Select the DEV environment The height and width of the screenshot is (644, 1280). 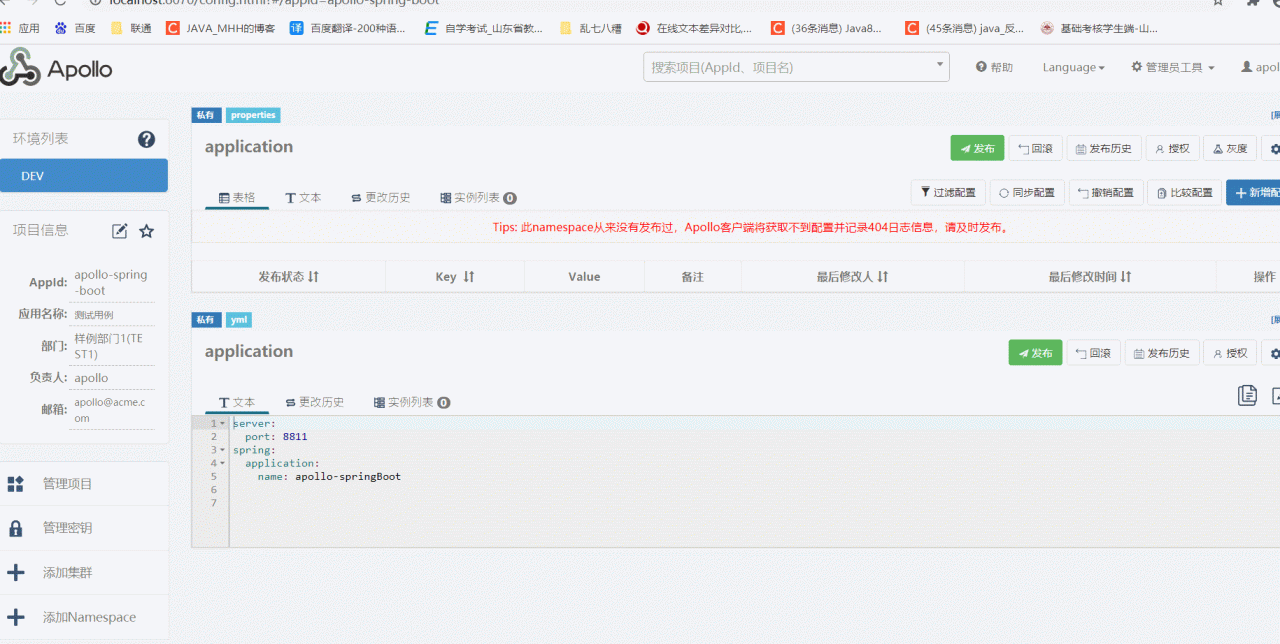tap(84, 175)
